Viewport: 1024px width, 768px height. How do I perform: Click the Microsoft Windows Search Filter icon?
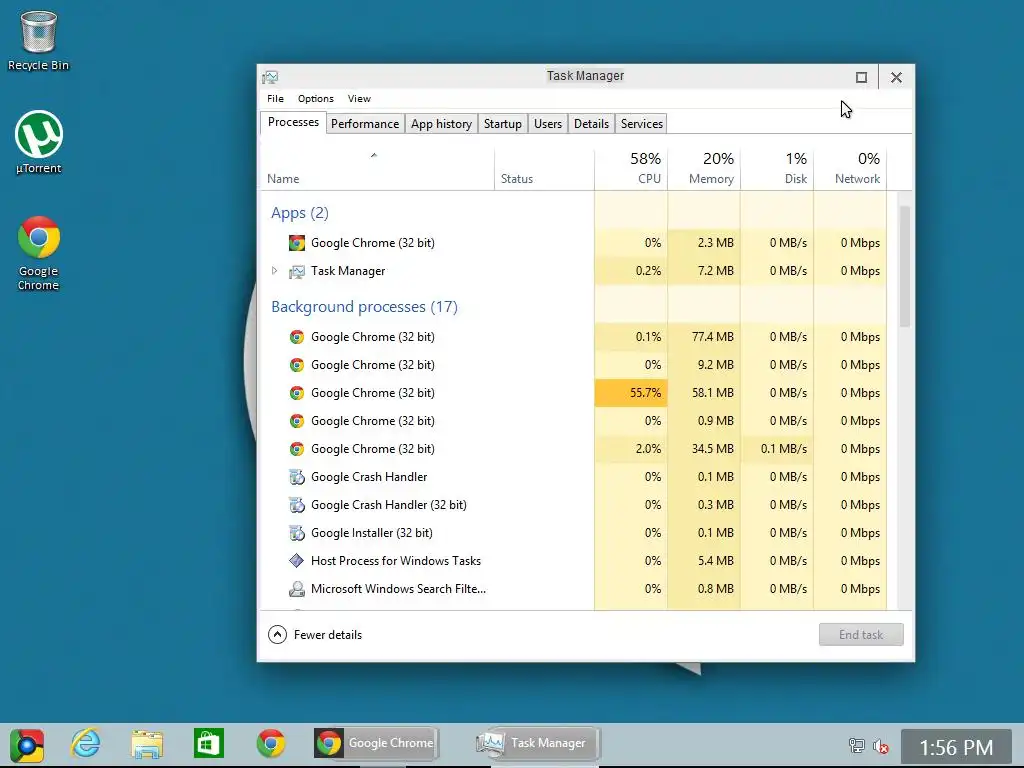pos(296,589)
